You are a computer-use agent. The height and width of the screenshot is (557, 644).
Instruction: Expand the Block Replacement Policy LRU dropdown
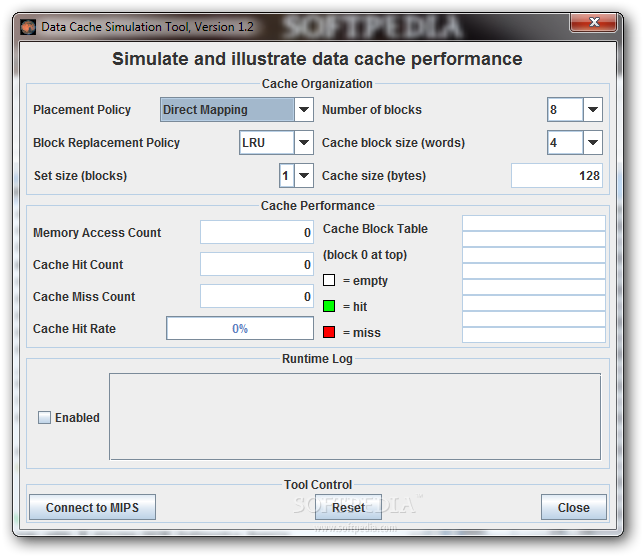304,143
